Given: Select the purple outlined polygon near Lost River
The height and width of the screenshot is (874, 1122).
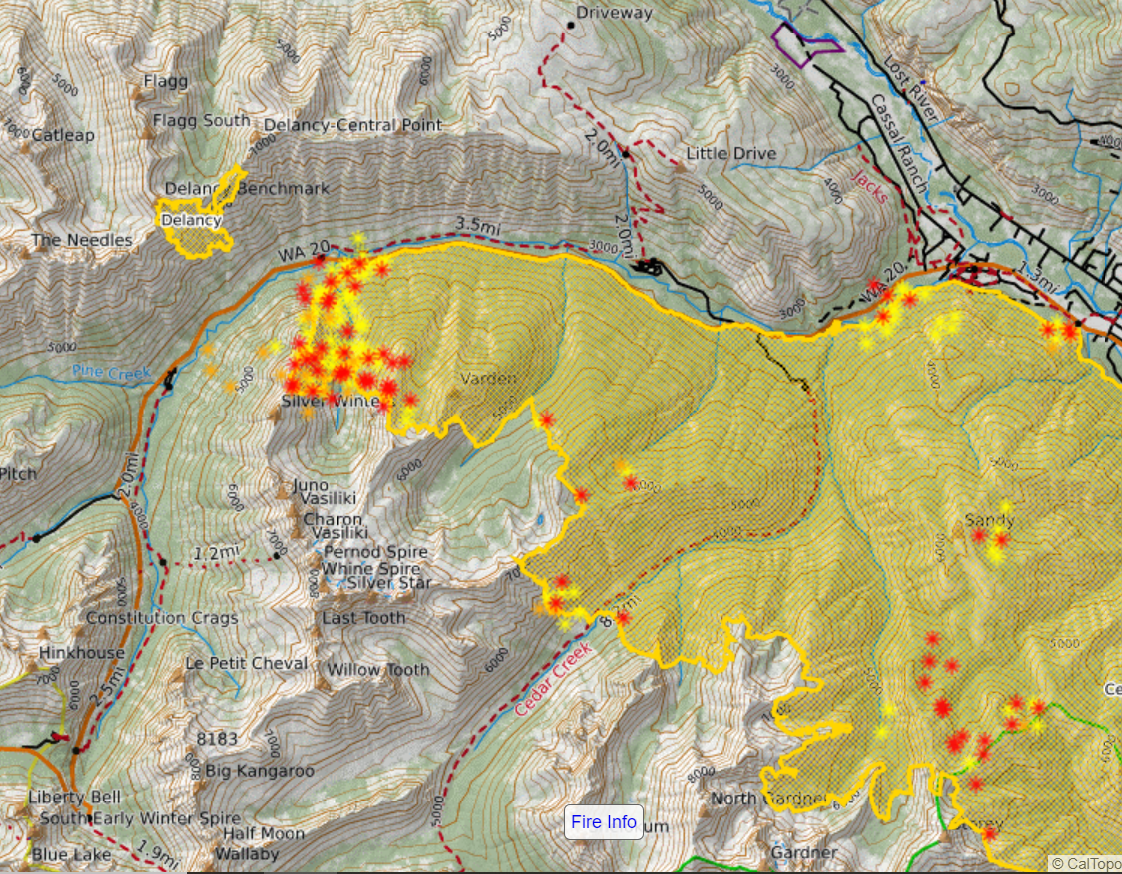Looking at the screenshot, I should [x=806, y=46].
